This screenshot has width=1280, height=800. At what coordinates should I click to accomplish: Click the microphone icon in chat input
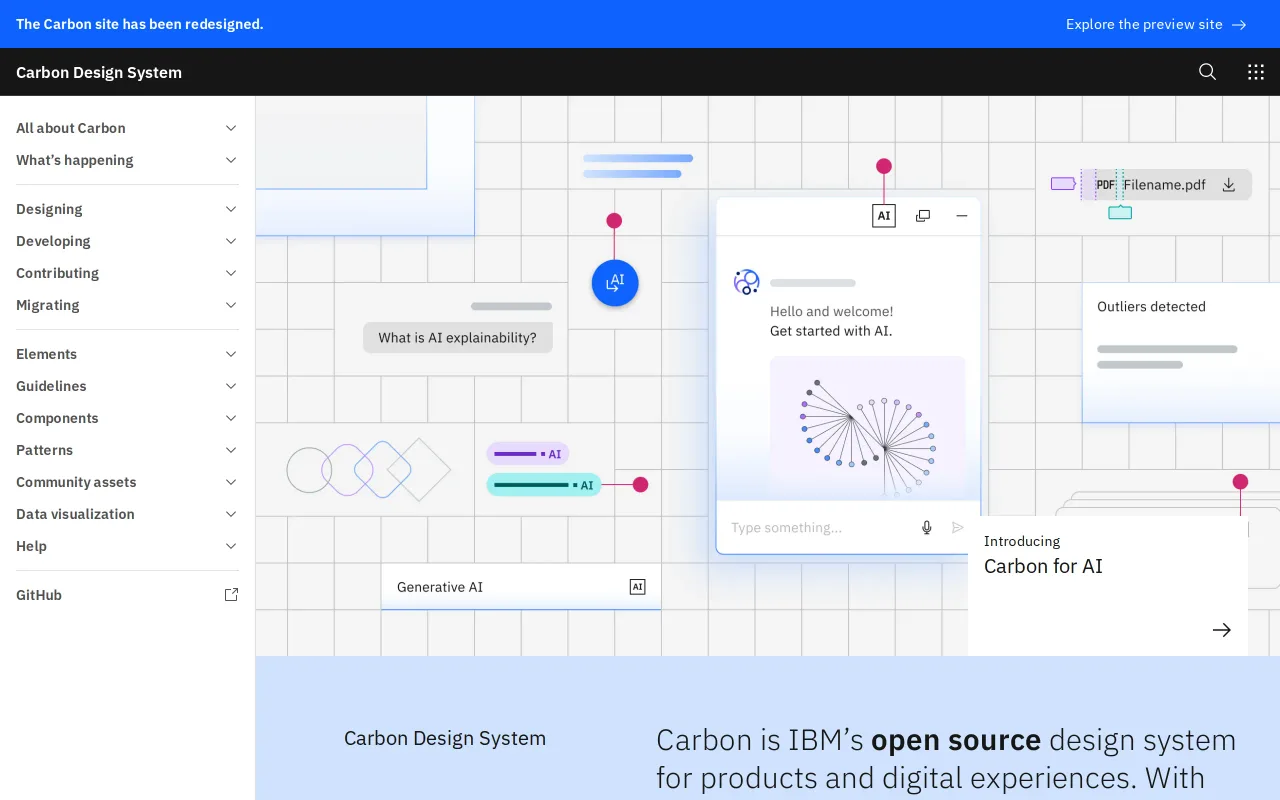pyautogui.click(x=927, y=528)
